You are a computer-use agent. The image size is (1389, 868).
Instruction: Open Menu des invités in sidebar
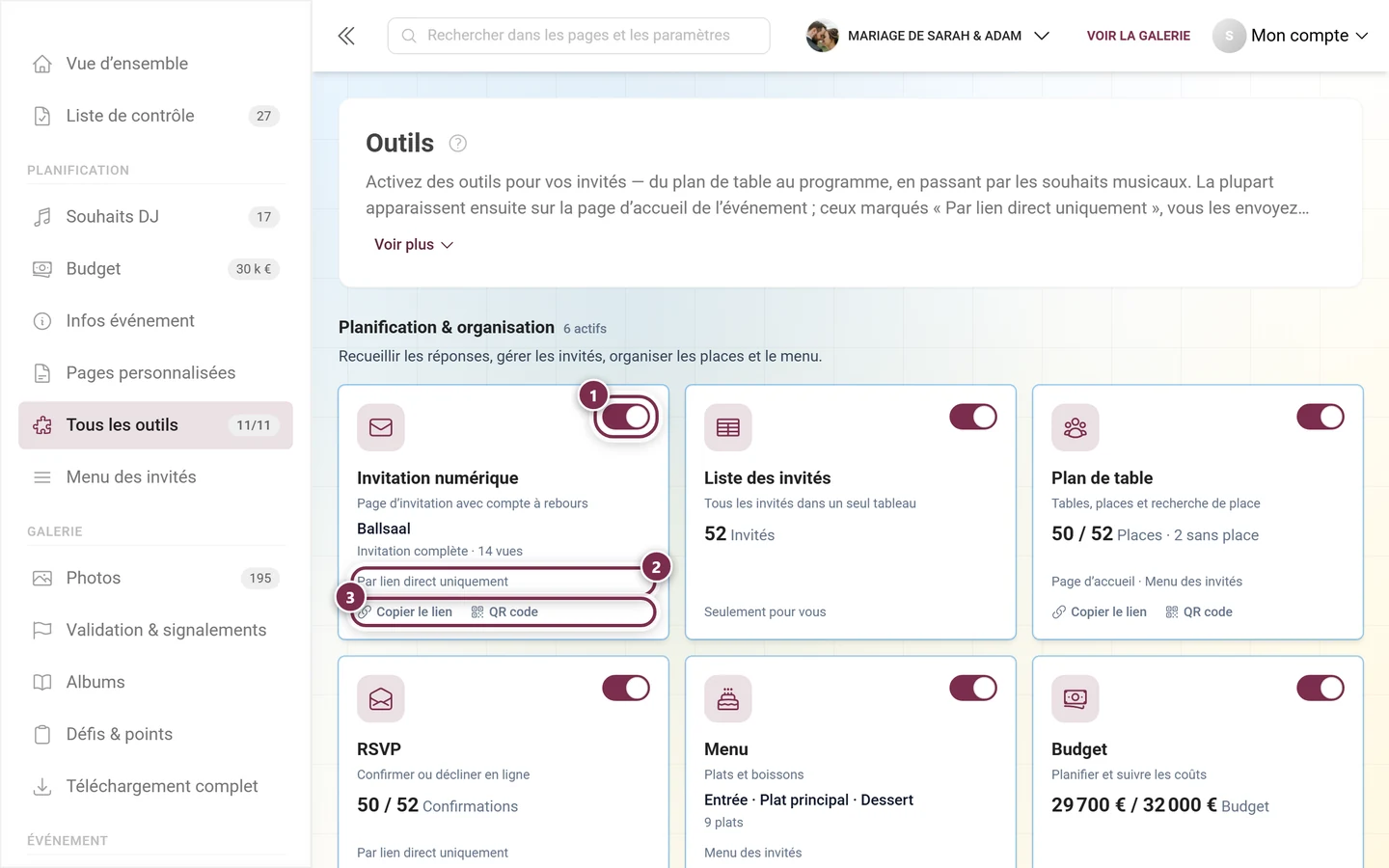[x=155, y=477]
